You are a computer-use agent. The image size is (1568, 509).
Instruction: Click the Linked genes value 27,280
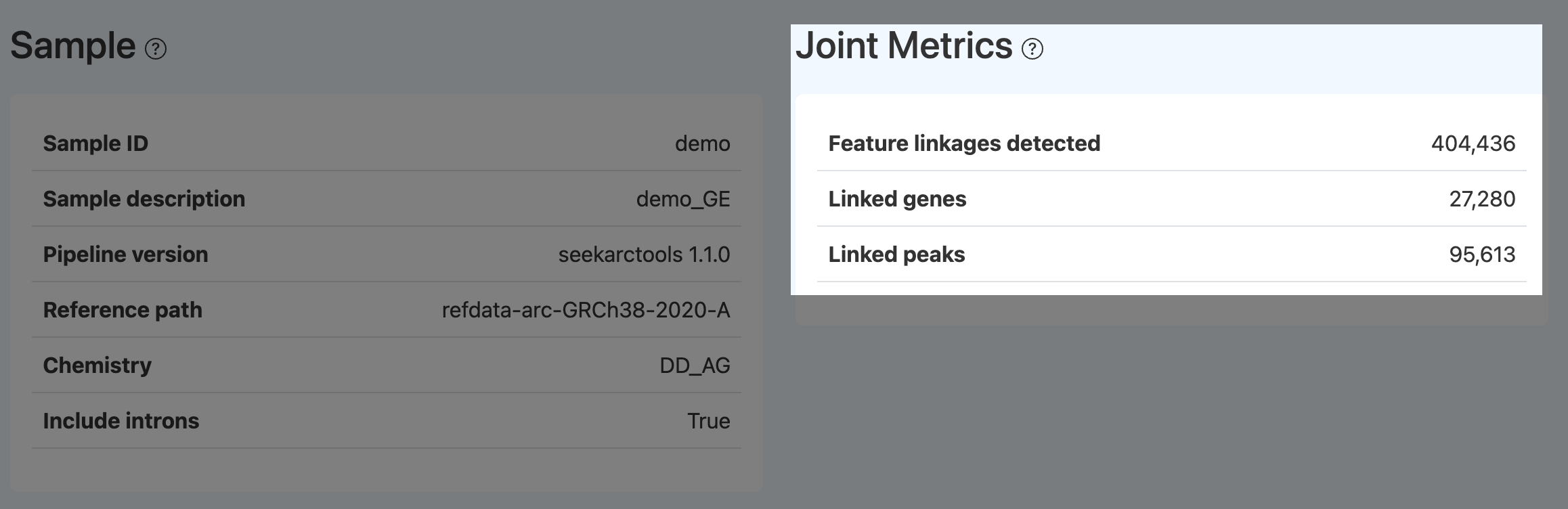(x=1482, y=199)
